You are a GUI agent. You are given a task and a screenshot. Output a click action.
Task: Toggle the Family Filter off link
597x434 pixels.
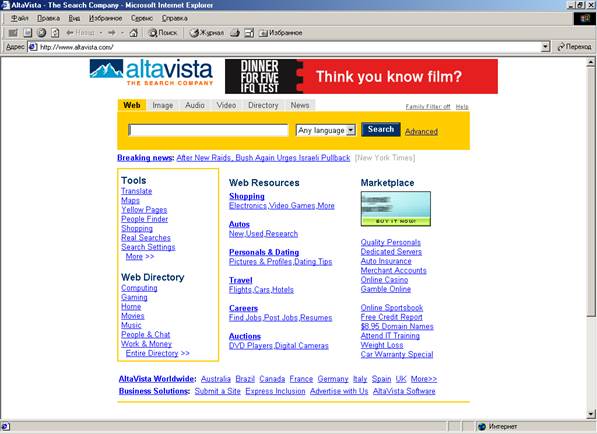[428, 107]
